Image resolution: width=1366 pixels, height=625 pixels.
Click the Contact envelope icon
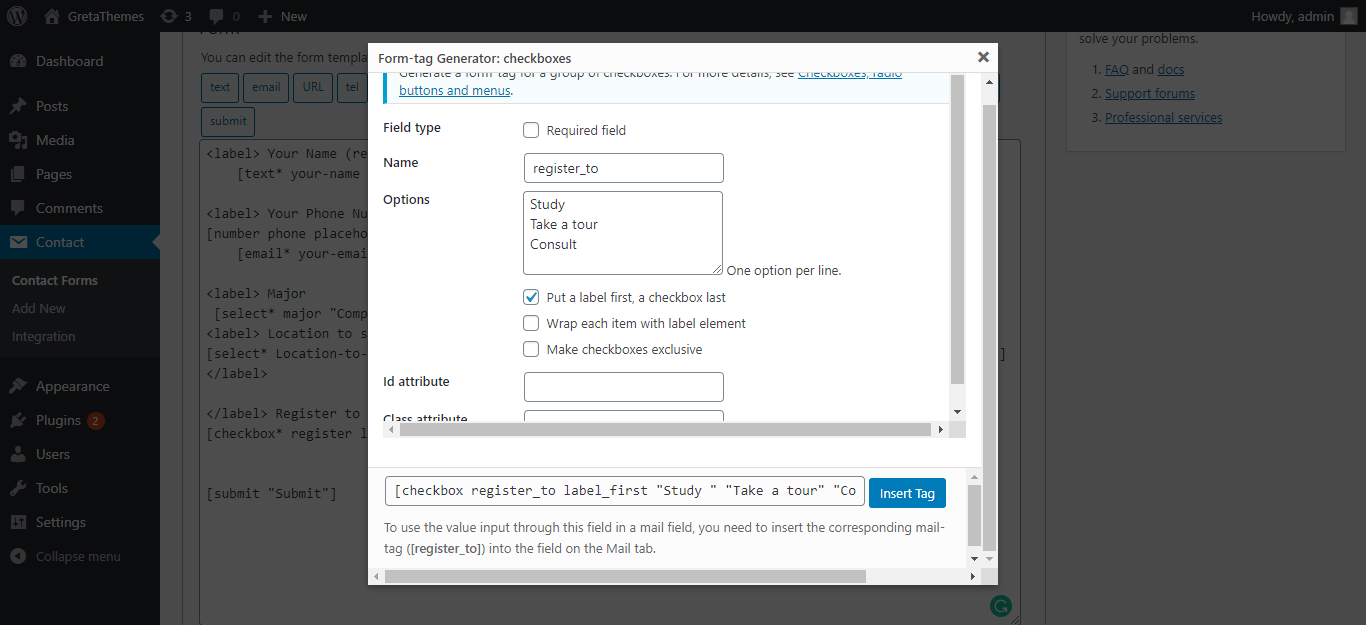pyautogui.click(x=18, y=242)
